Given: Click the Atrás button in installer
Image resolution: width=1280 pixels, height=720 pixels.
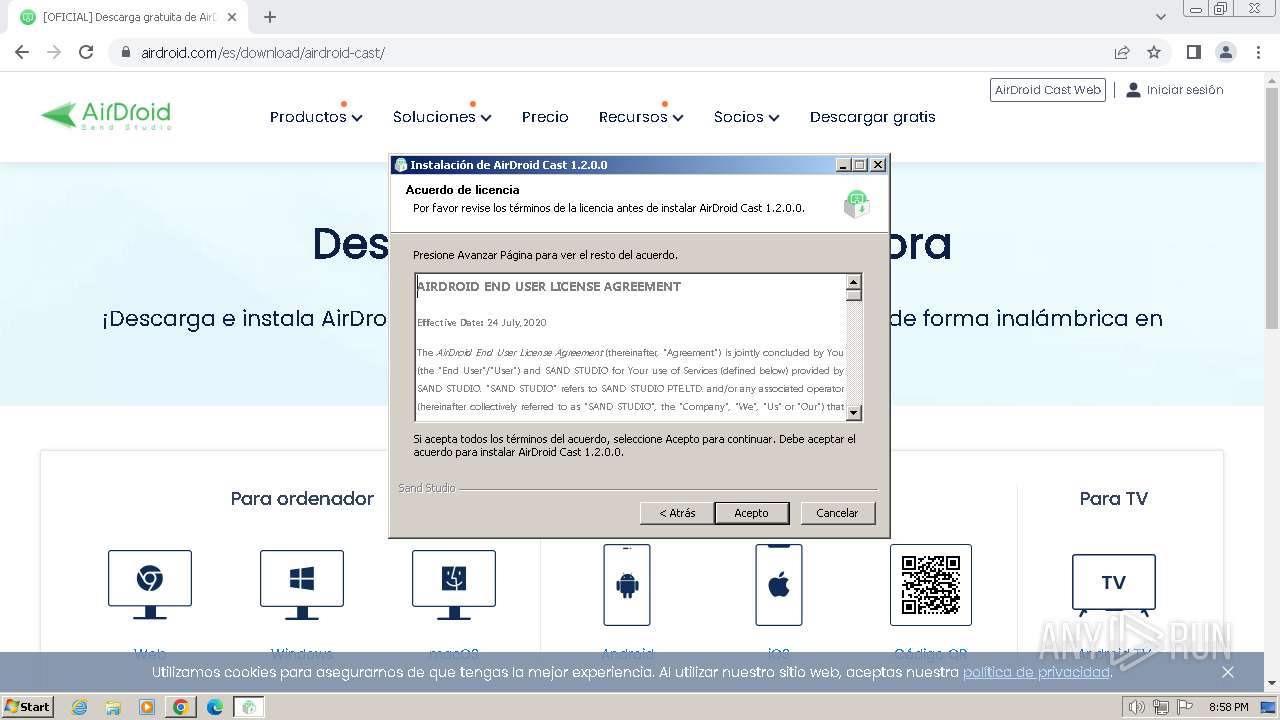Looking at the screenshot, I should tap(677, 513).
